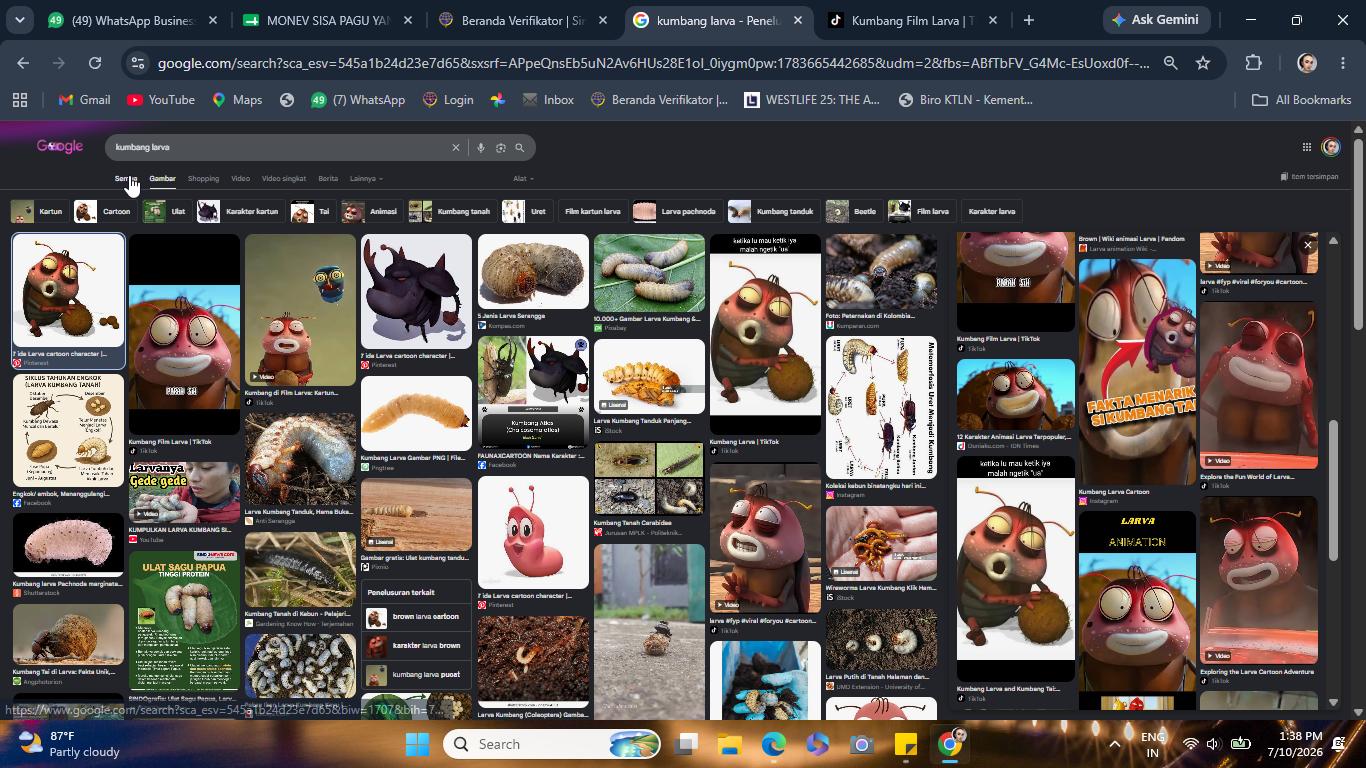The width and height of the screenshot is (1366, 768).
Task: Start a voice search with the microphone
Action: (481, 147)
